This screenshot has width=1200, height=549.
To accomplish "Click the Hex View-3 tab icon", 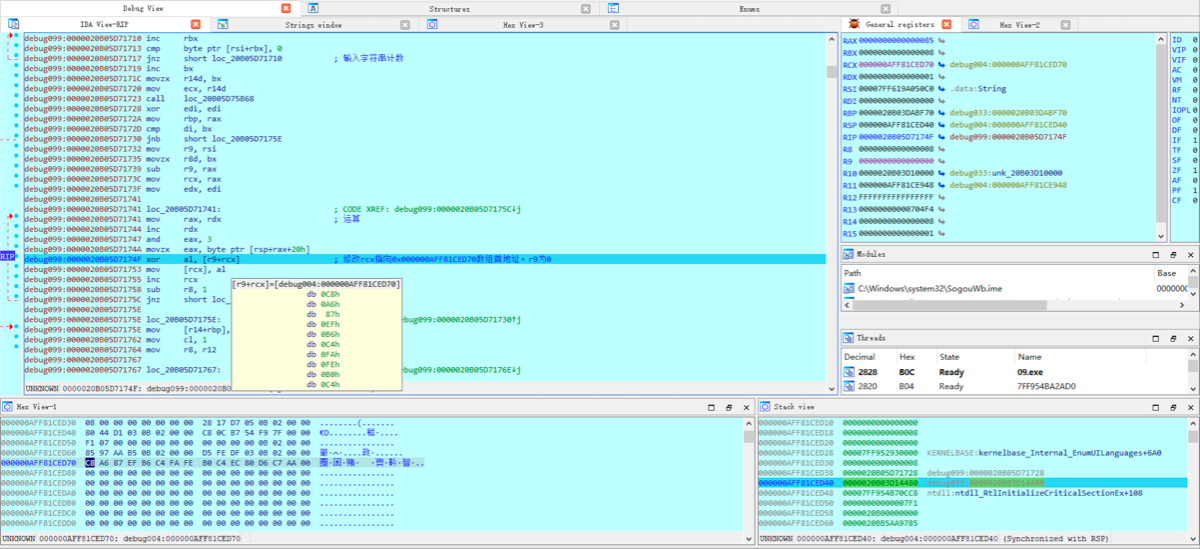I will tap(432, 23).
